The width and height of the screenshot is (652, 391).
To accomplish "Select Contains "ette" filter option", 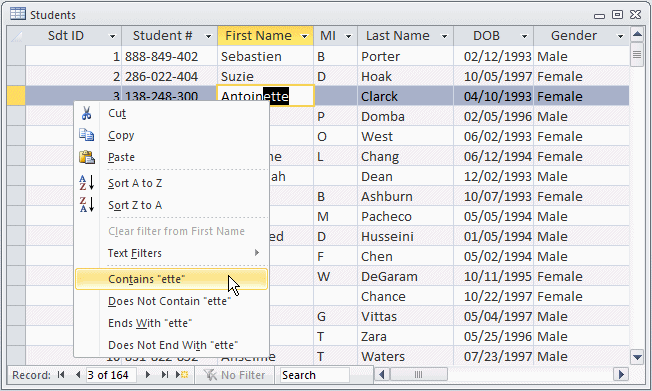I will (171, 279).
